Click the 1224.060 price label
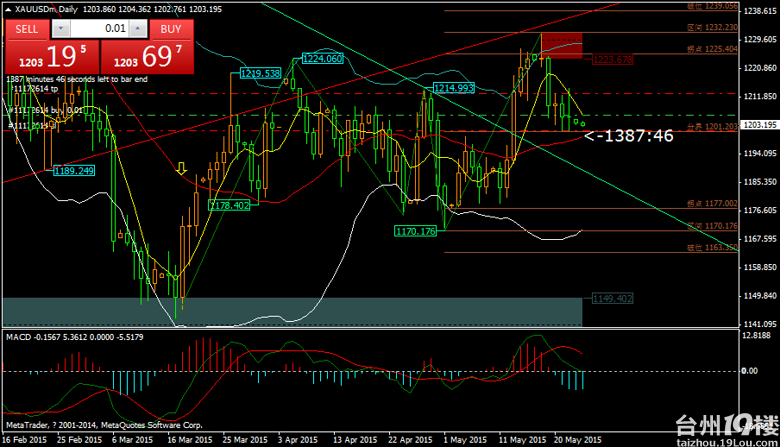The image size is (780, 447). (322, 59)
